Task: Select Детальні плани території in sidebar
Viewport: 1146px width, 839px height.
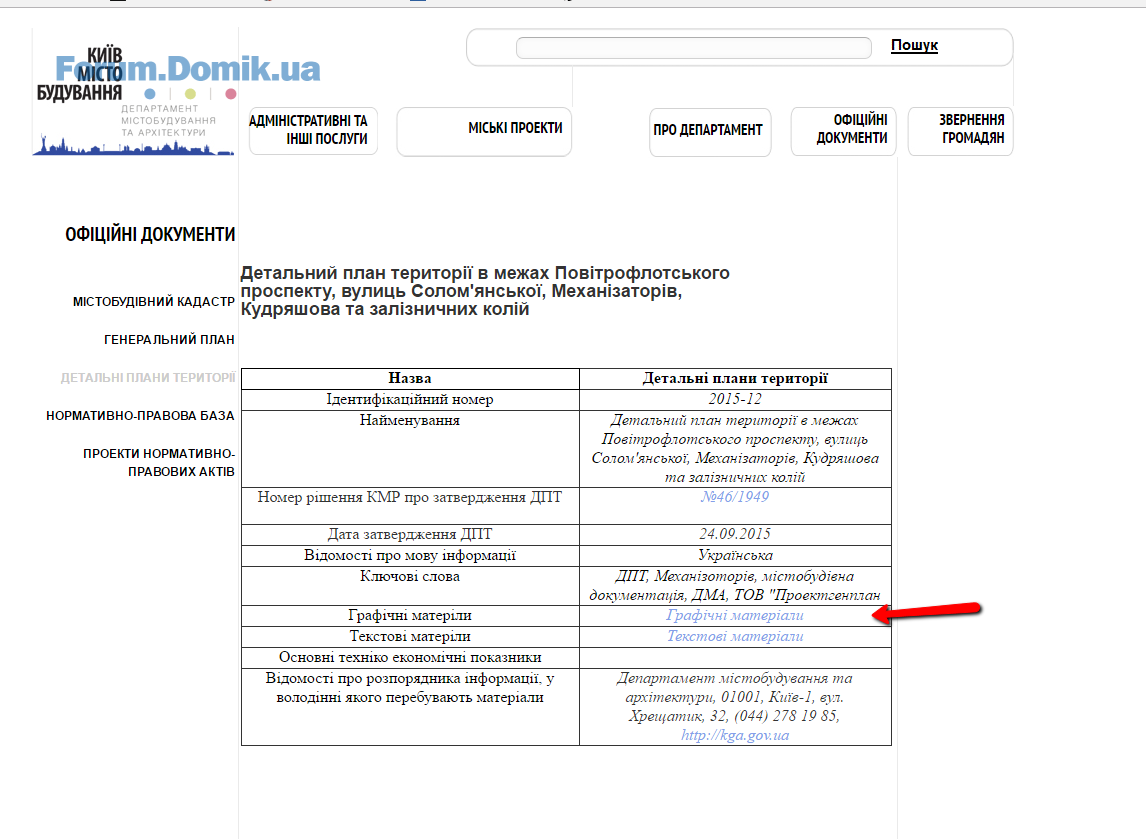Action: point(148,378)
